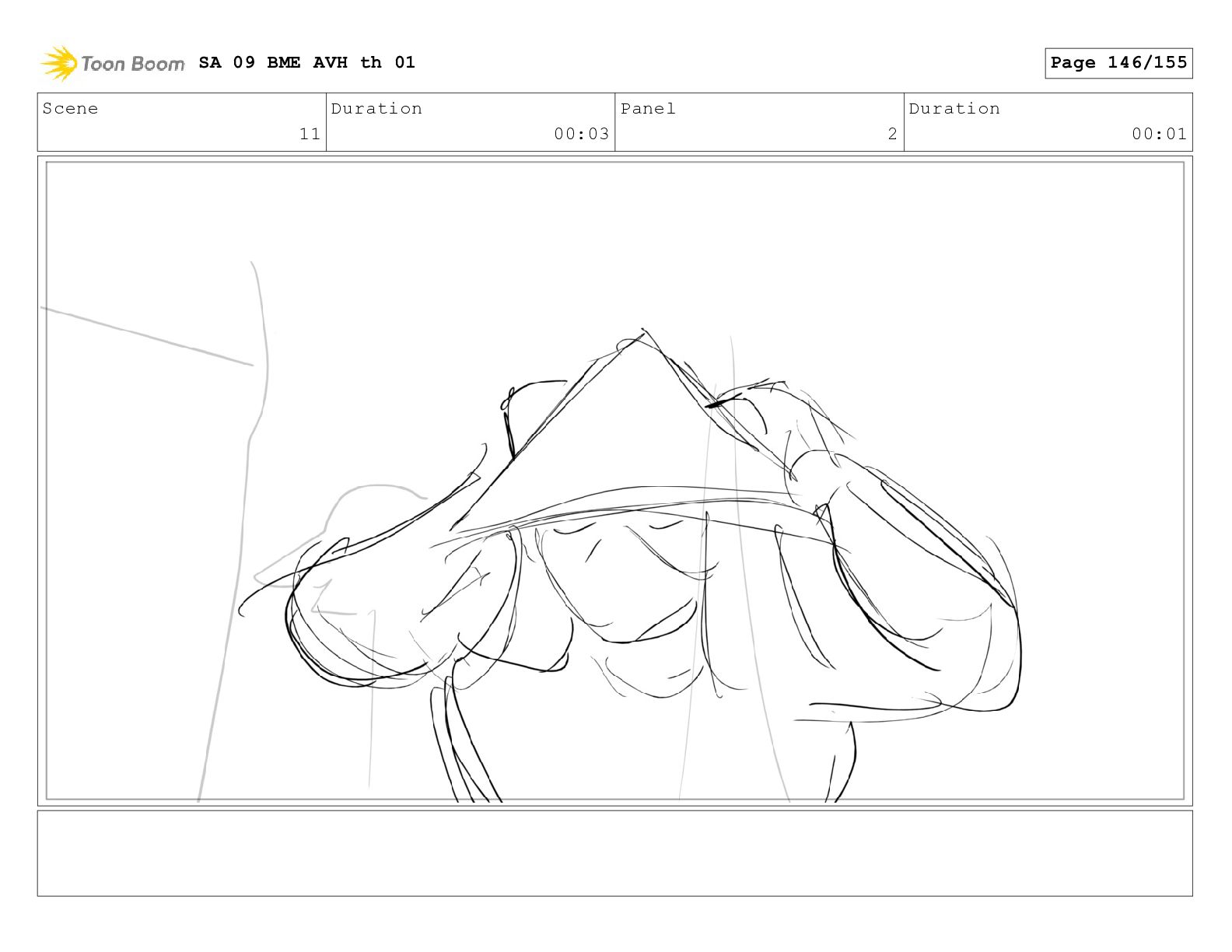Click the "Scene" header label
Image resolution: width=1232 pixels, height=952 pixels.
coord(71,108)
